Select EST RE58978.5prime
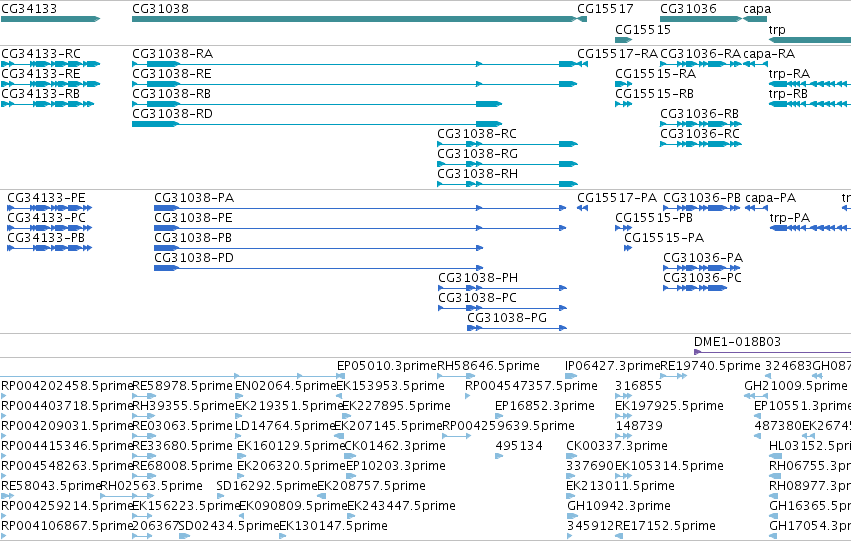 tap(183, 386)
